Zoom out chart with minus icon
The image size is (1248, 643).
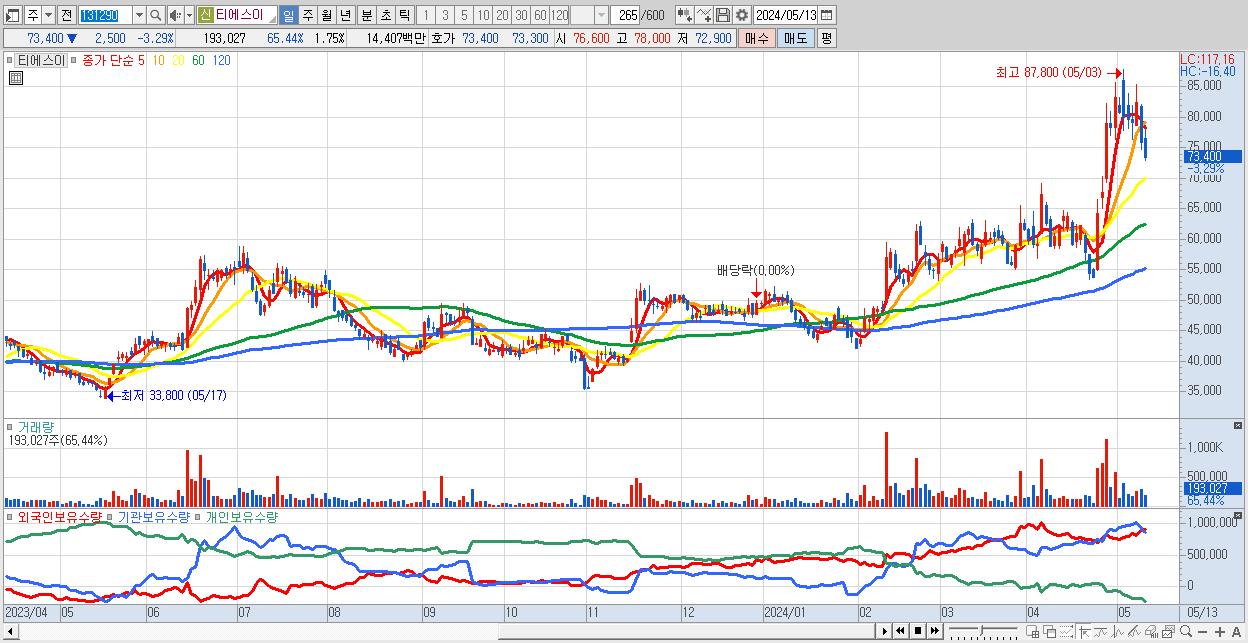[1202, 631]
